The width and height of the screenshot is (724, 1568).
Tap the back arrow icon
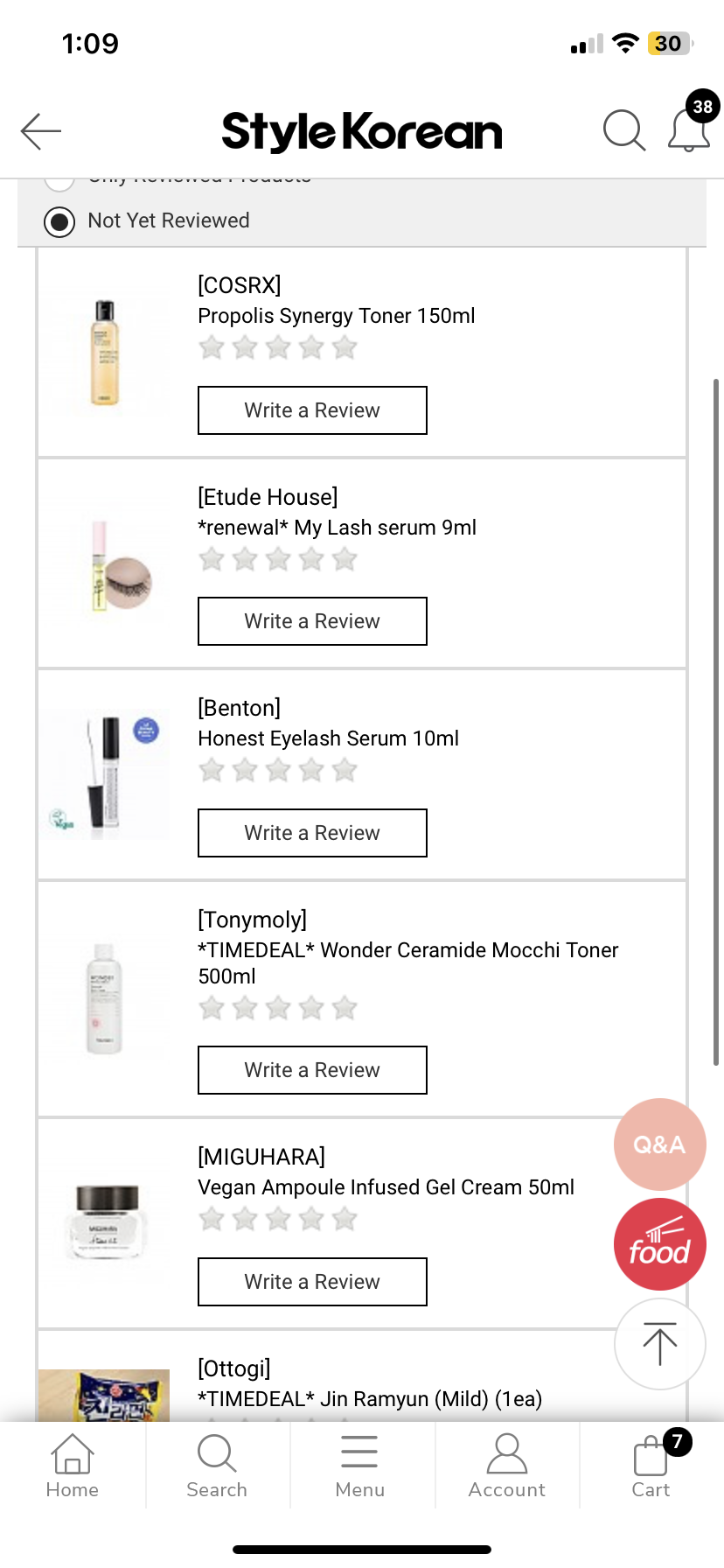tap(40, 131)
